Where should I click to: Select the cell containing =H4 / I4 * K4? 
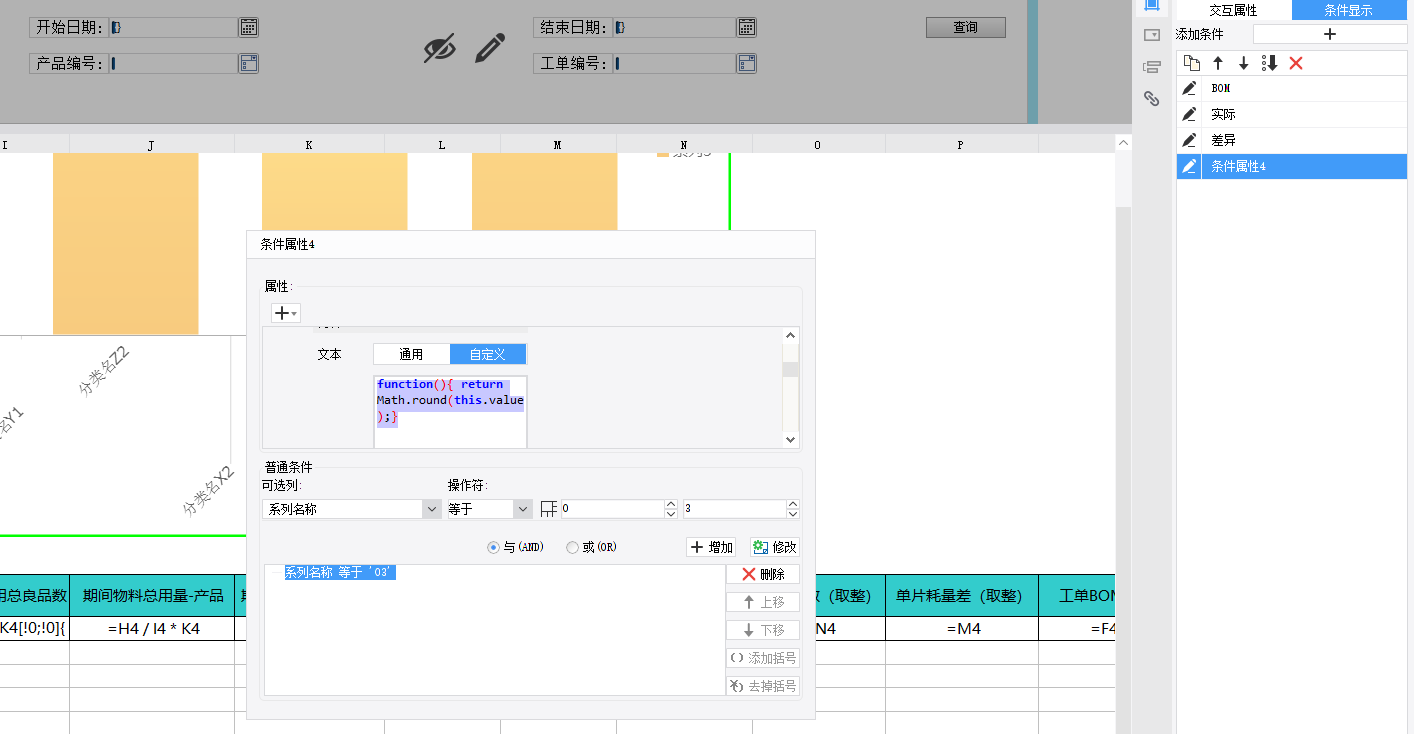coord(152,628)
